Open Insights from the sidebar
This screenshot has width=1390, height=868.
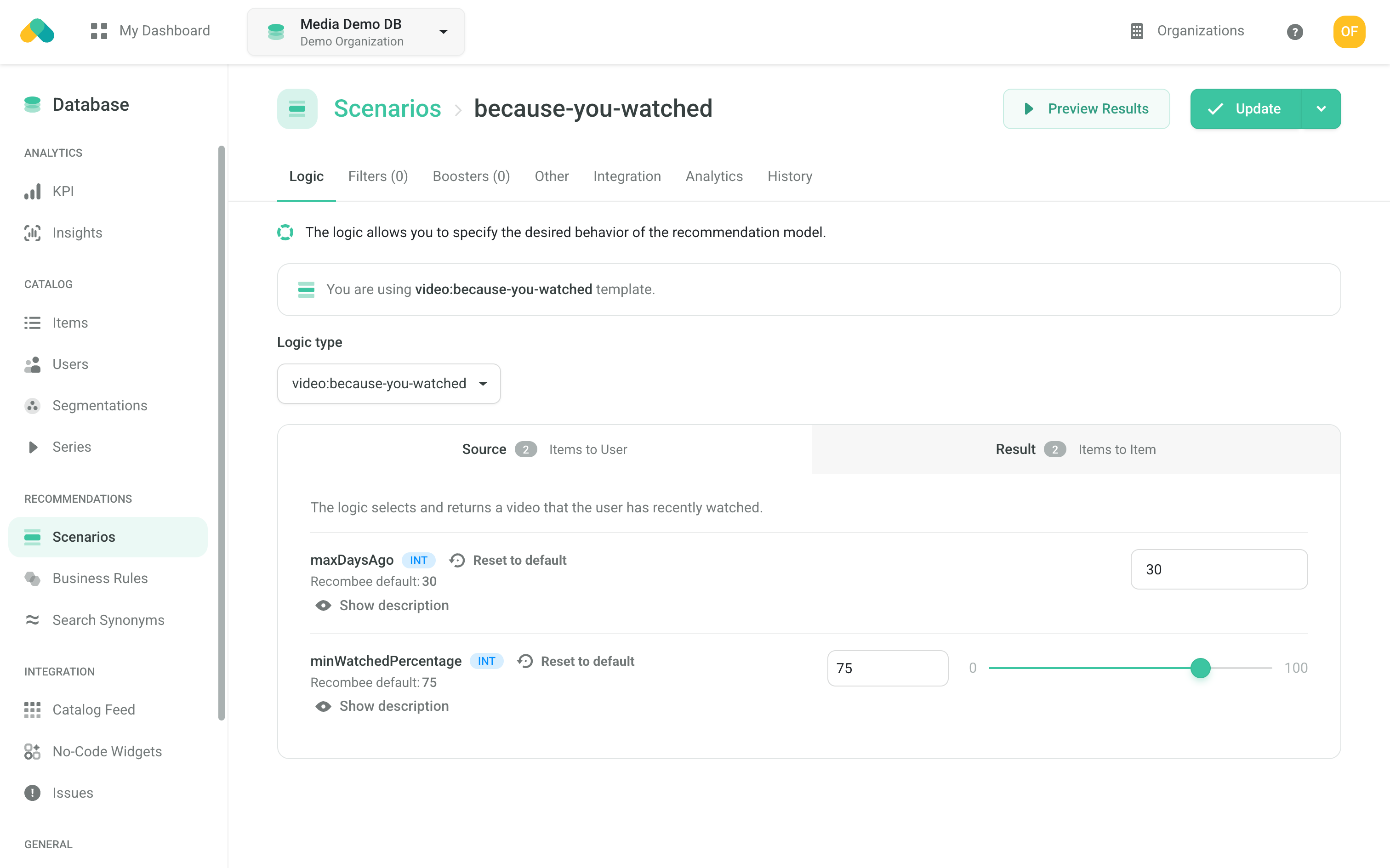tap(77, 233)
